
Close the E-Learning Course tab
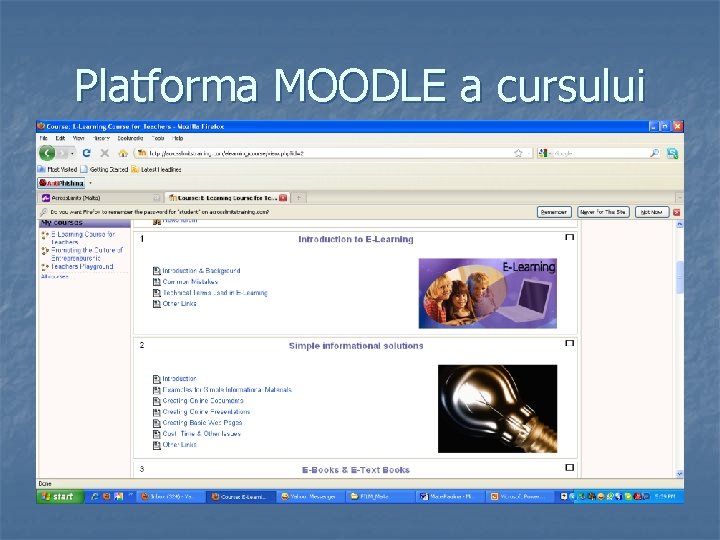(283, 198)
